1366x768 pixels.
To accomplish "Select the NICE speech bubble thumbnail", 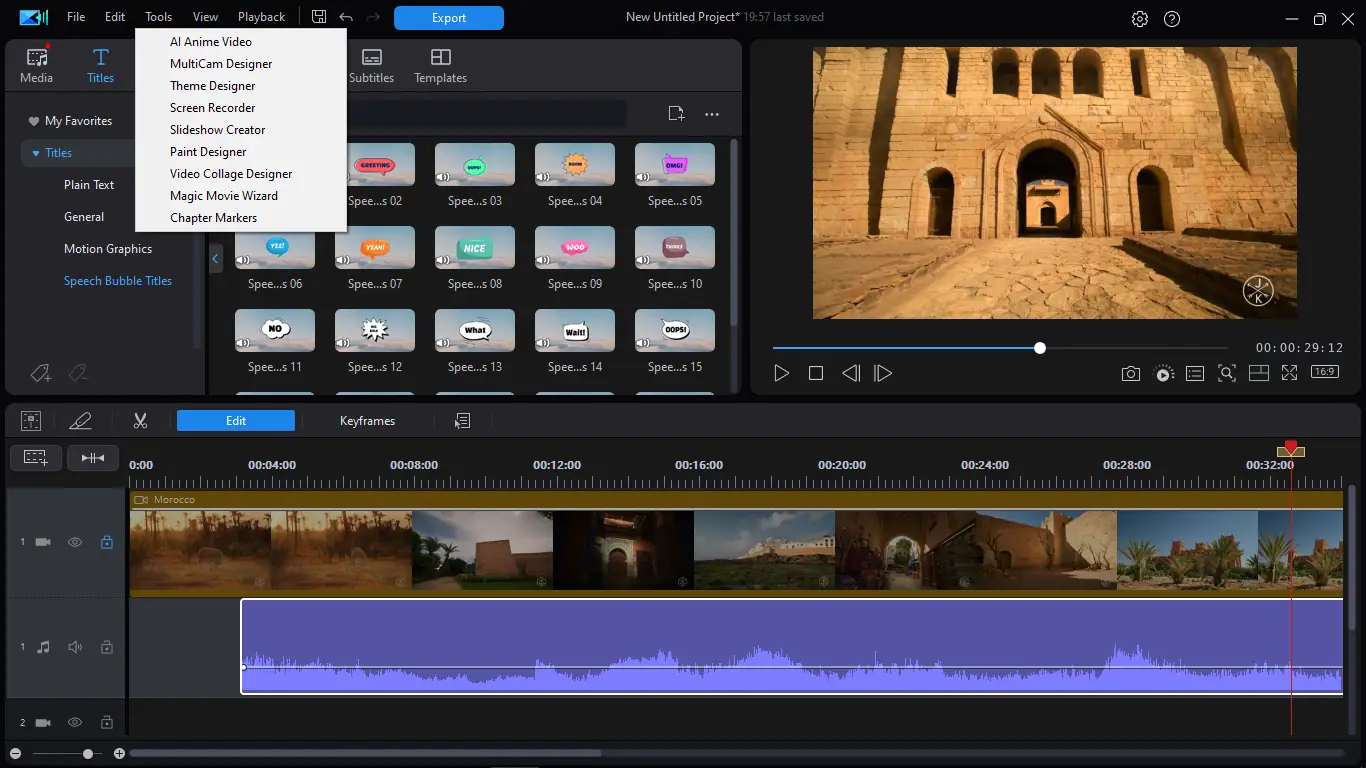I will click(x=475, y=248).
